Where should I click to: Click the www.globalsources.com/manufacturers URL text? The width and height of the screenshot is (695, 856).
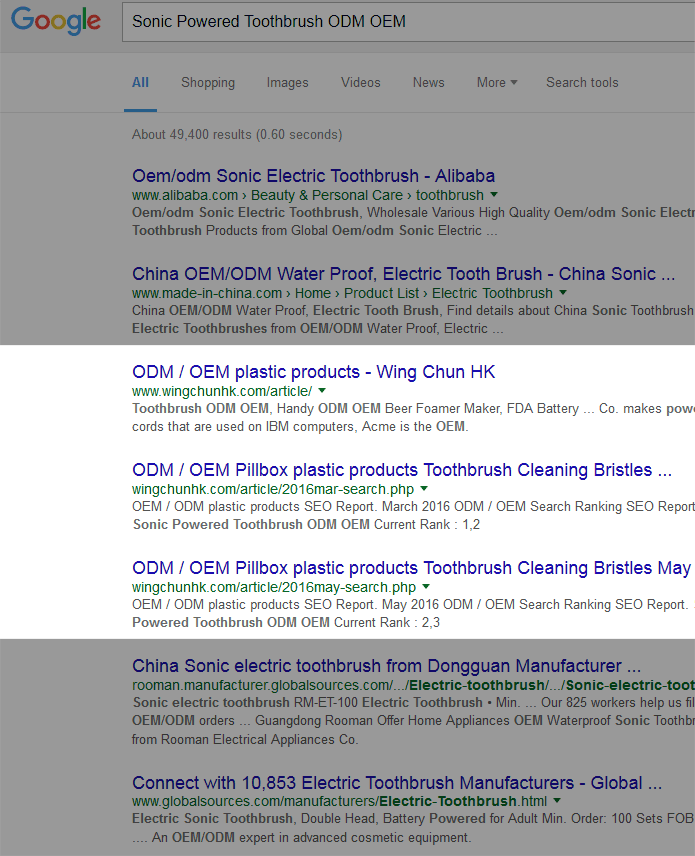pos(339,801)
